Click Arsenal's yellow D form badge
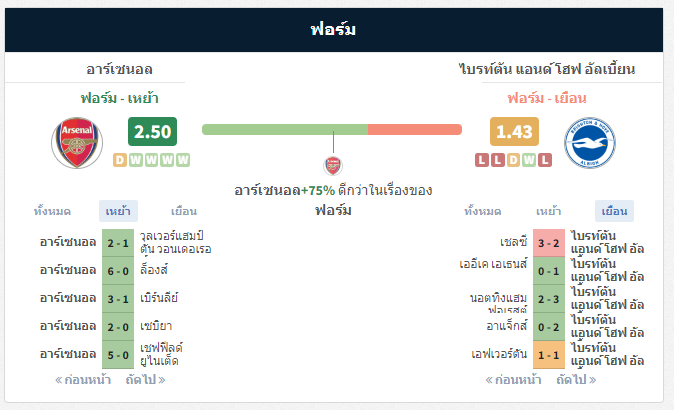The height and width of the screenshot is (410, 674). [x=120, y=160]
